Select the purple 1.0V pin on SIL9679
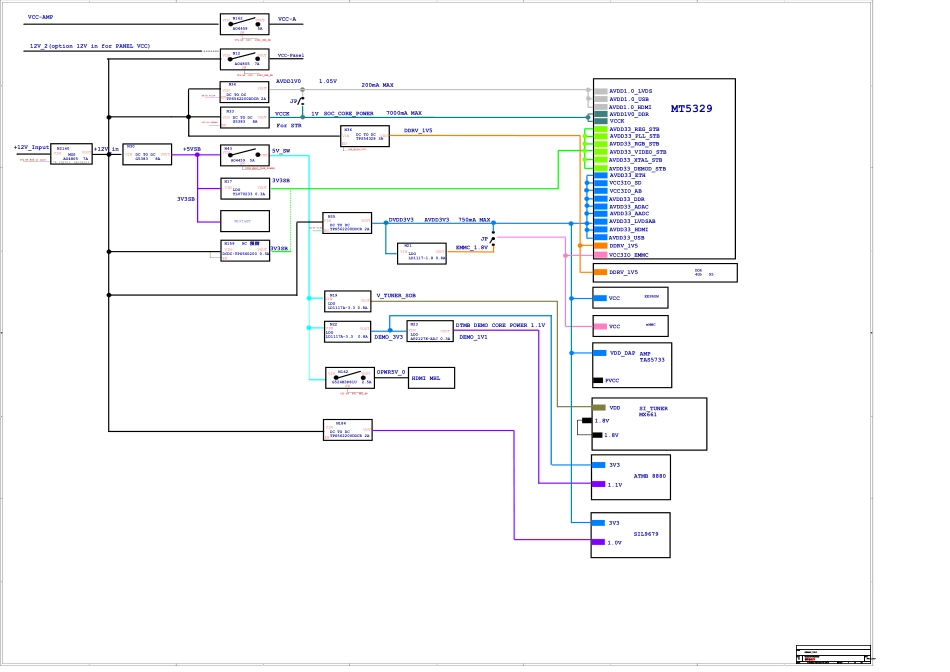This screenshot has width=950, height=672. (598, 542)
